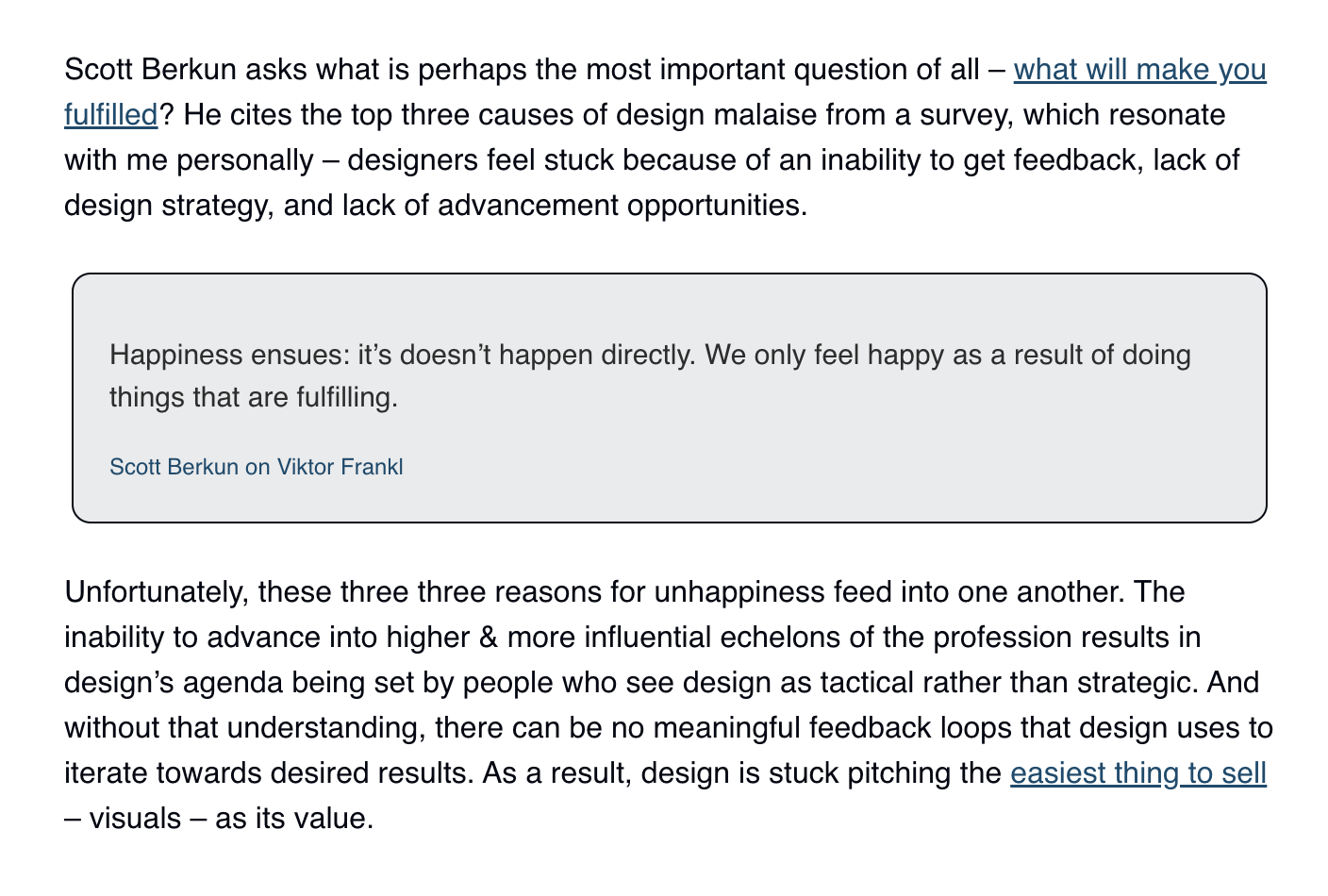Follow the "easiest thing to sell" link
Screen dimensions: 1328x896
coord(1137,773)
